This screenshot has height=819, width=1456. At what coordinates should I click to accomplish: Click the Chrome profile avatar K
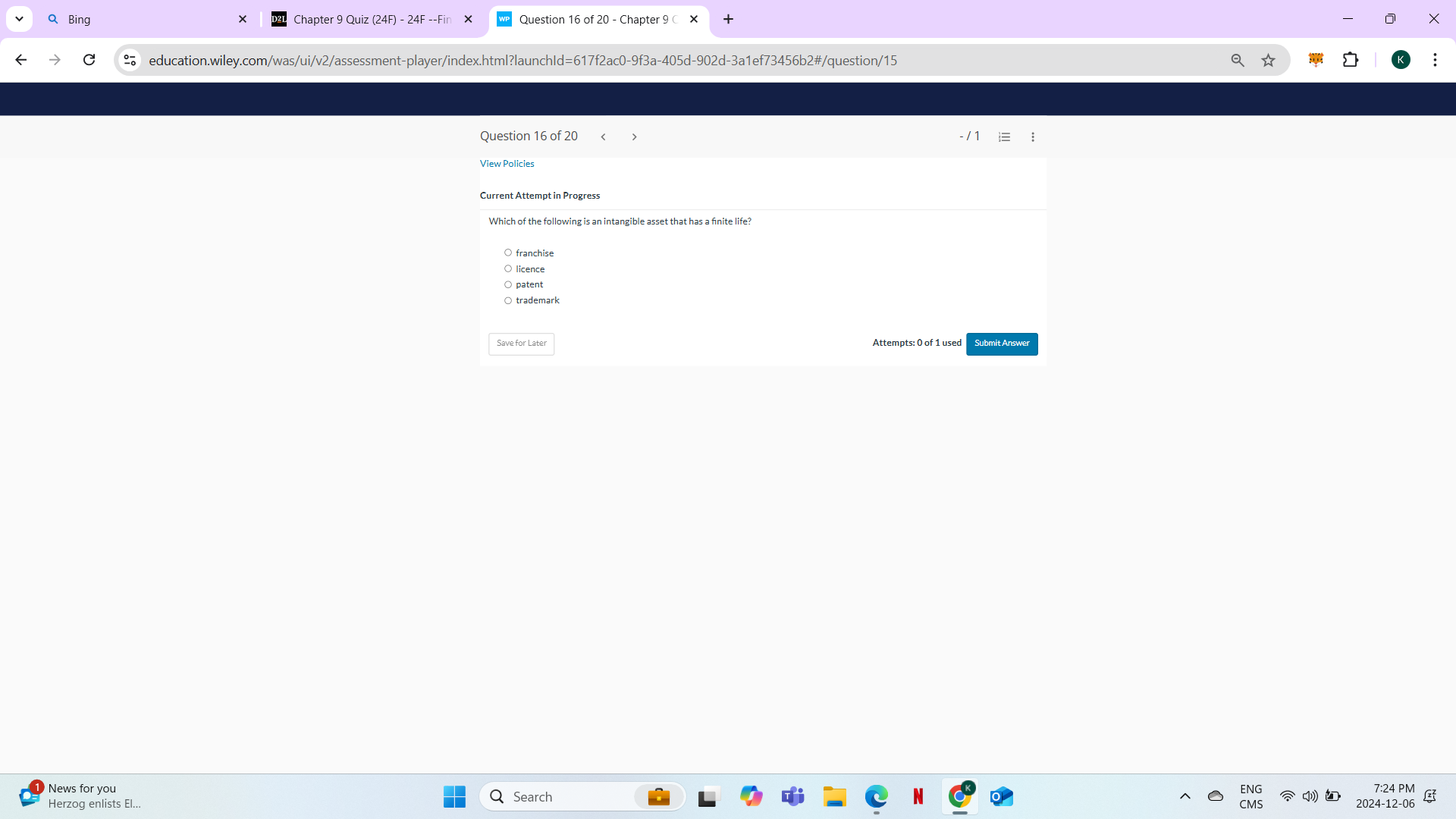[x=1402, y=60]
